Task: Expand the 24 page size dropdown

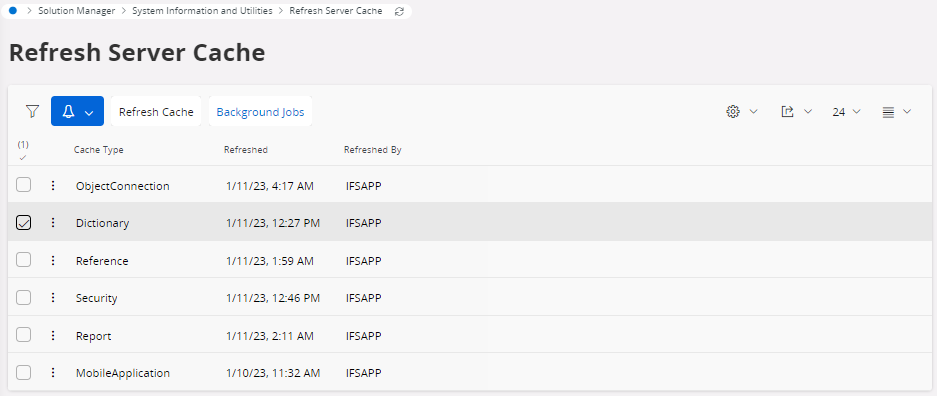Action: tap(846, 112)
